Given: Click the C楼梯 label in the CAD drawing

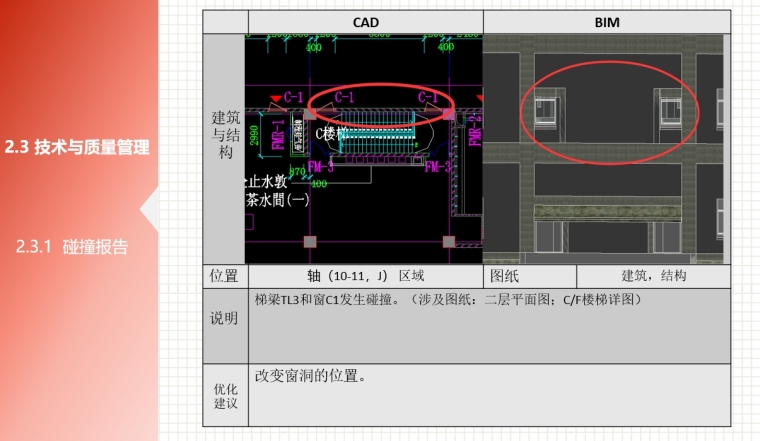Looking at the screenshot, I should coord(331,133).
